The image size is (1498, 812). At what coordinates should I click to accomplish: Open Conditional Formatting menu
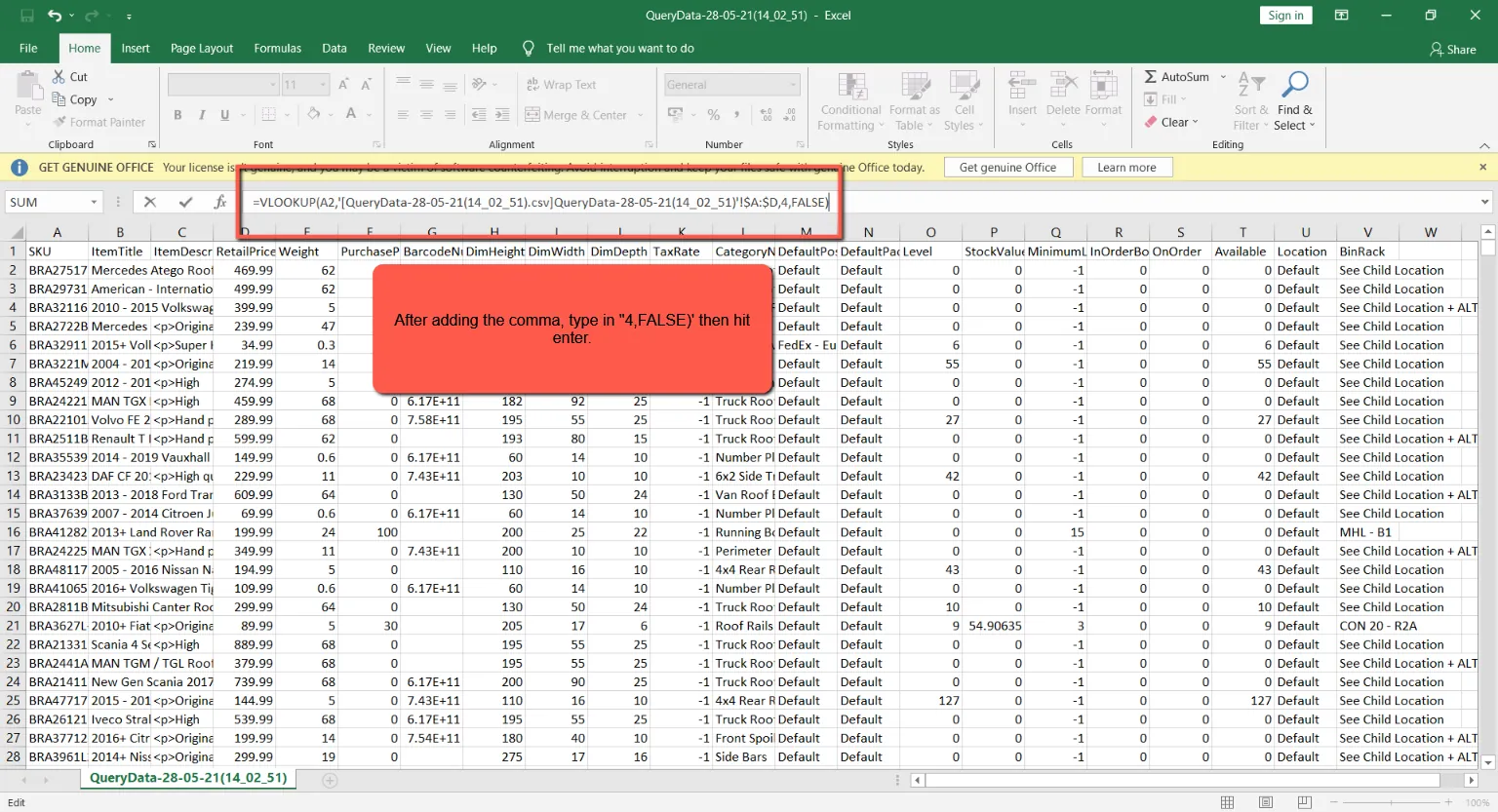coord(850,100)
